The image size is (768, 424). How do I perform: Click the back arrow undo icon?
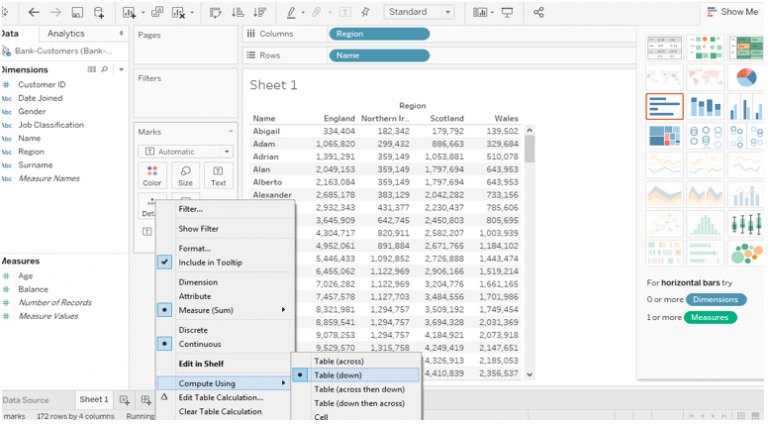33,12
